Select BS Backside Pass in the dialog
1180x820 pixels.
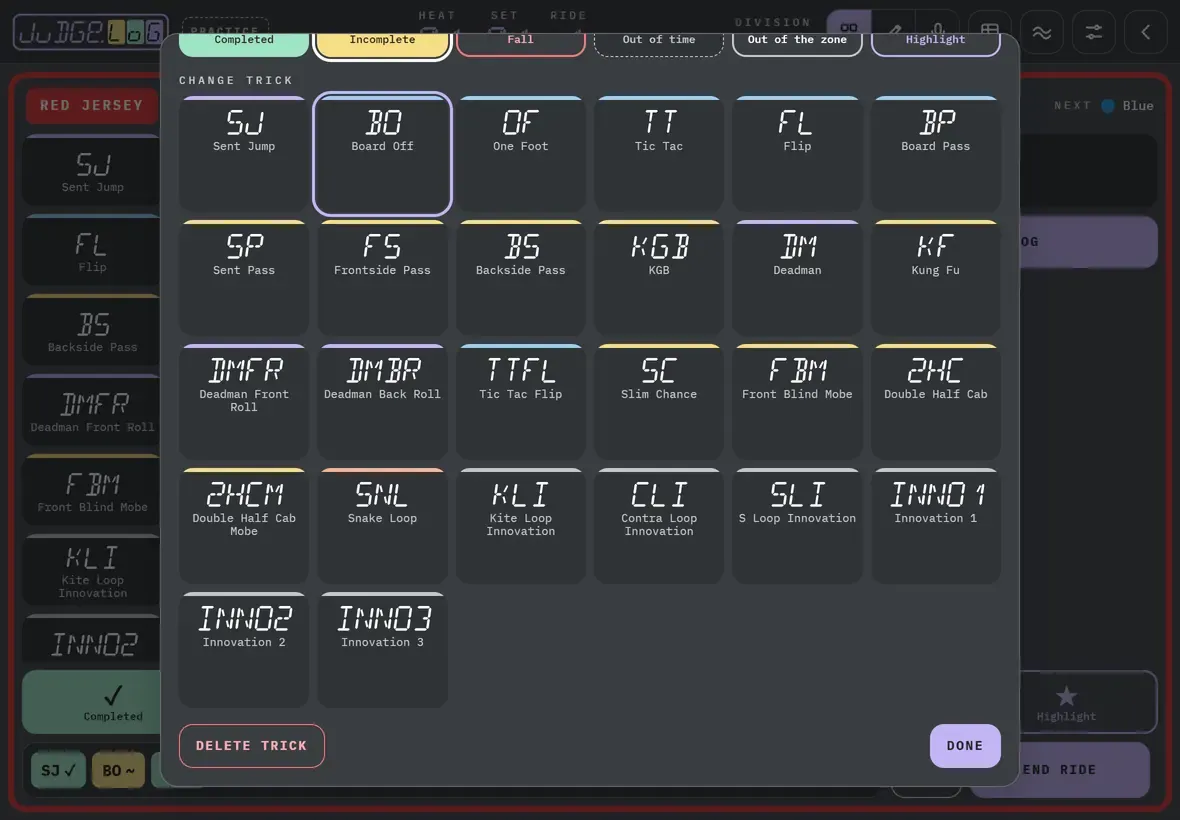pos(521,278)
